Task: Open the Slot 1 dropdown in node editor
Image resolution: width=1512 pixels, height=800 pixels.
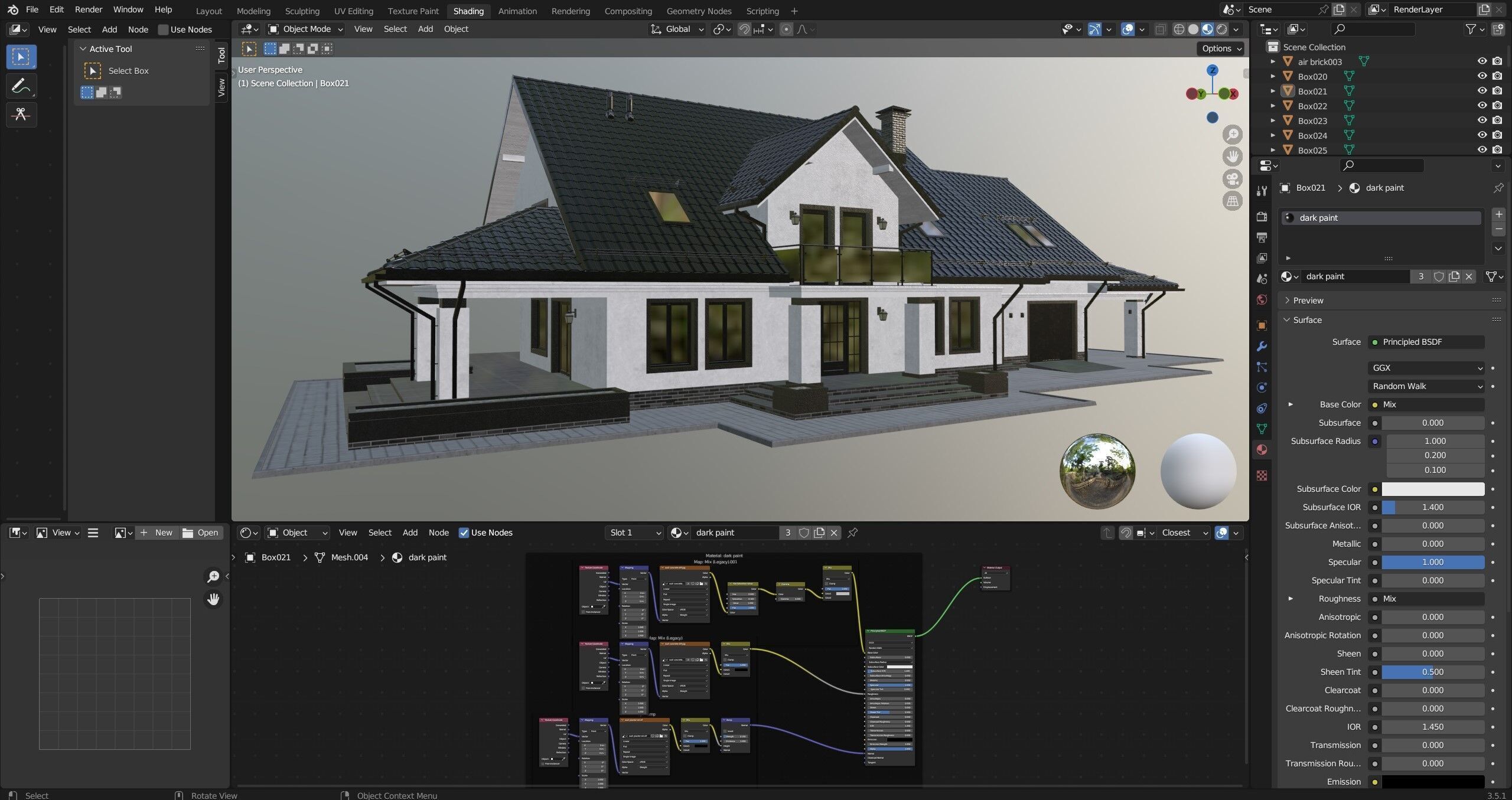Action: [635, 533]
